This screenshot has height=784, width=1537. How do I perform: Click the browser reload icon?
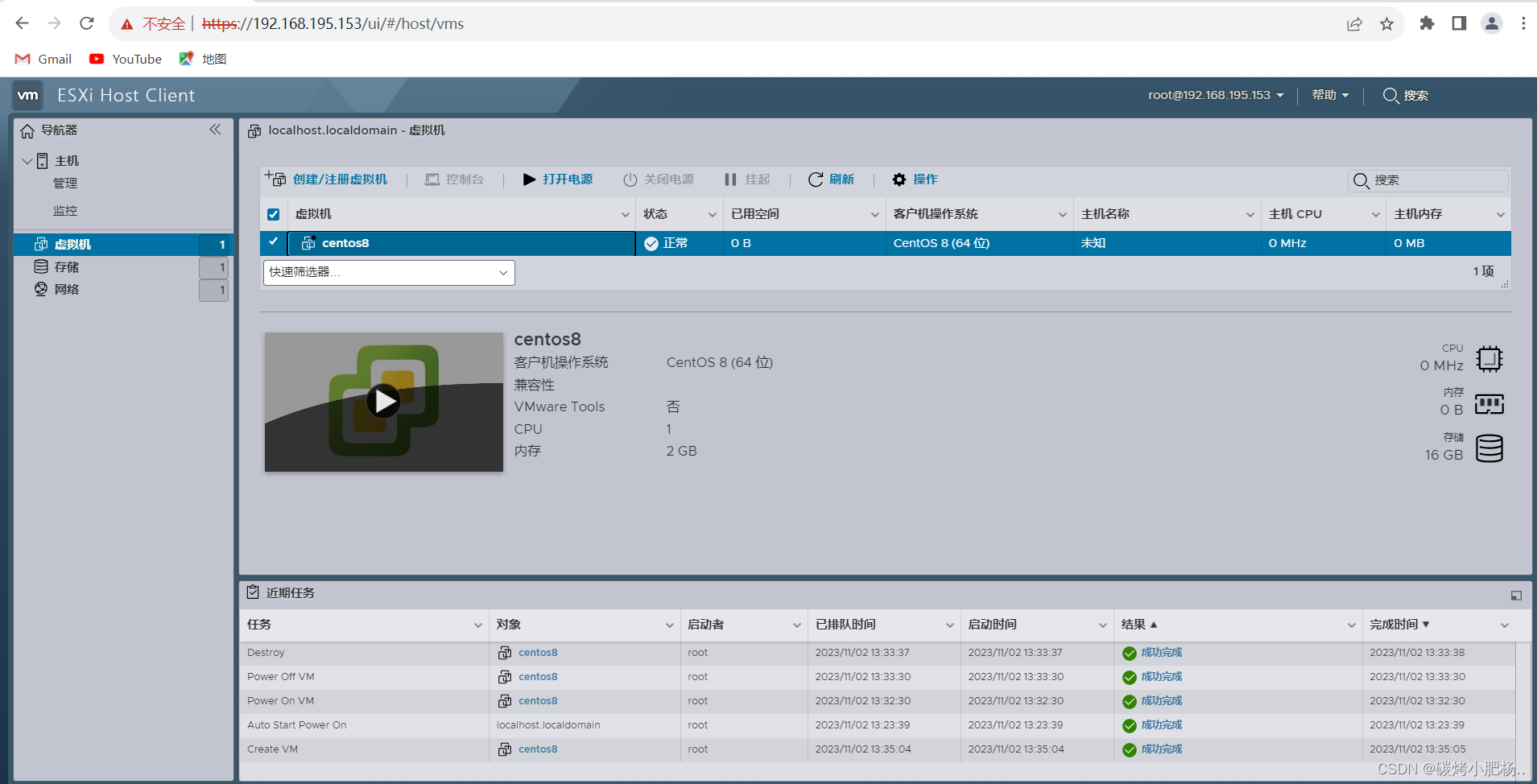tap(87, 23)
